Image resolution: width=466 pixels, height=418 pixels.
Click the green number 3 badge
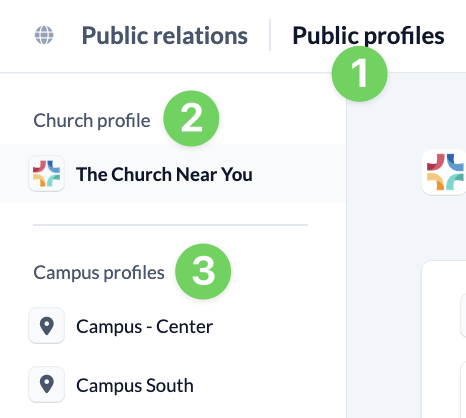(x=203, y=271)
